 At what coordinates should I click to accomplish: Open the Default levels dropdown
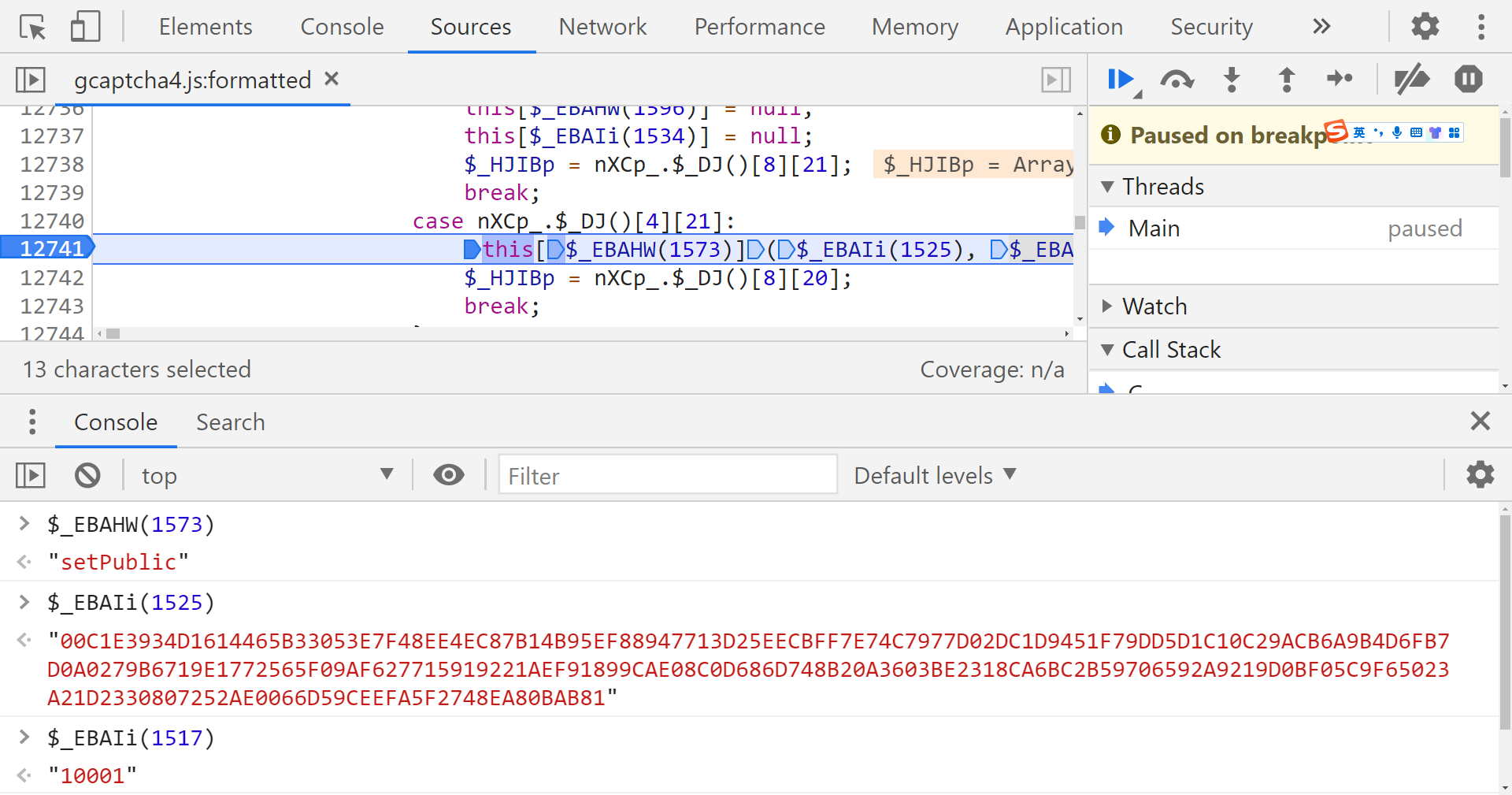(x=935, y=476)
